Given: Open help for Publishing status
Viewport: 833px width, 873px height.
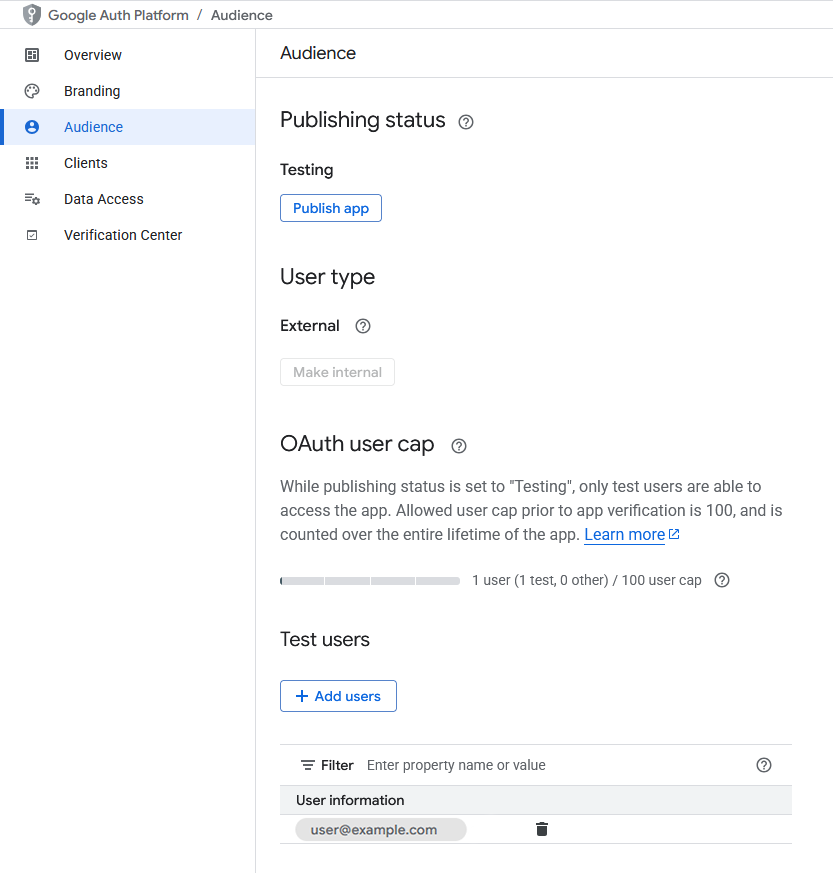Looking at the screenshot, I should tap(466, 122).
